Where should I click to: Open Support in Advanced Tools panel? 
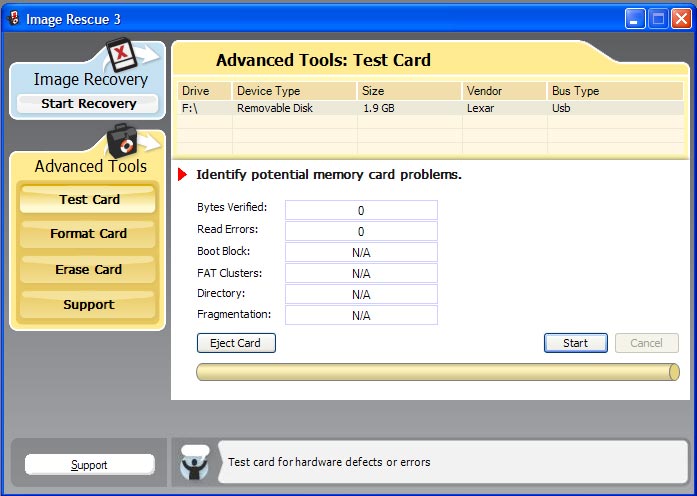tap(88, 304)
